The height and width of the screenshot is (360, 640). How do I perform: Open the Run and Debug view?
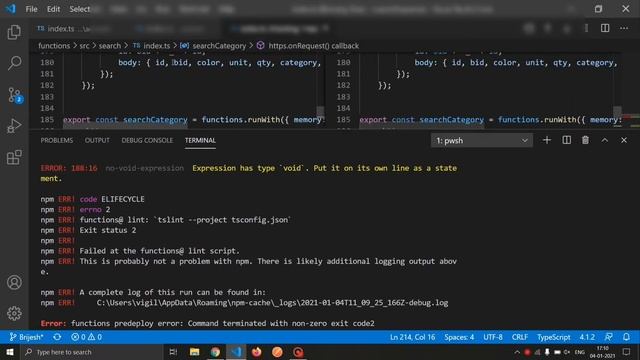click(14, 126)
